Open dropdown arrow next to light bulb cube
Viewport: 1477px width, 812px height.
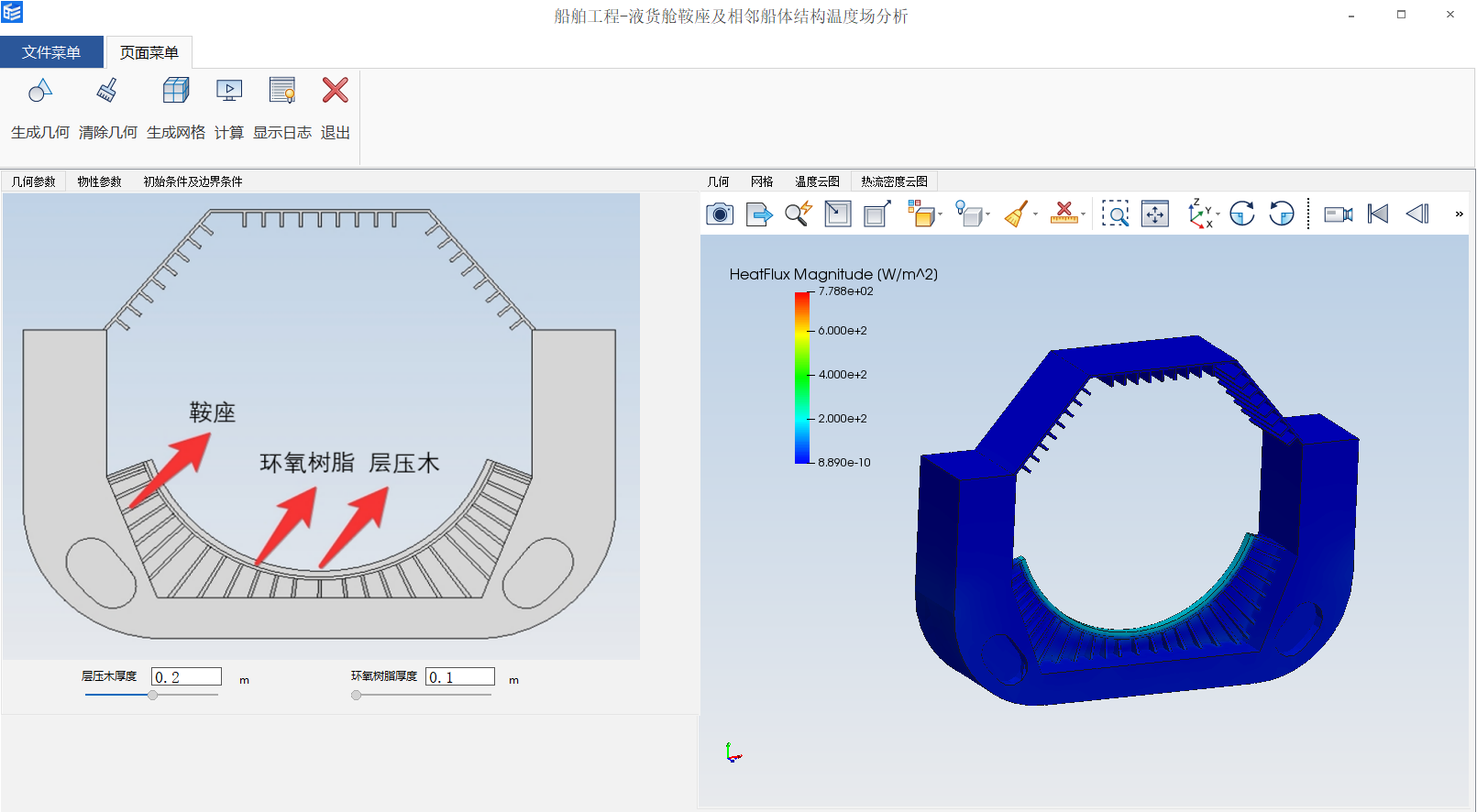[x=988, y=215]
